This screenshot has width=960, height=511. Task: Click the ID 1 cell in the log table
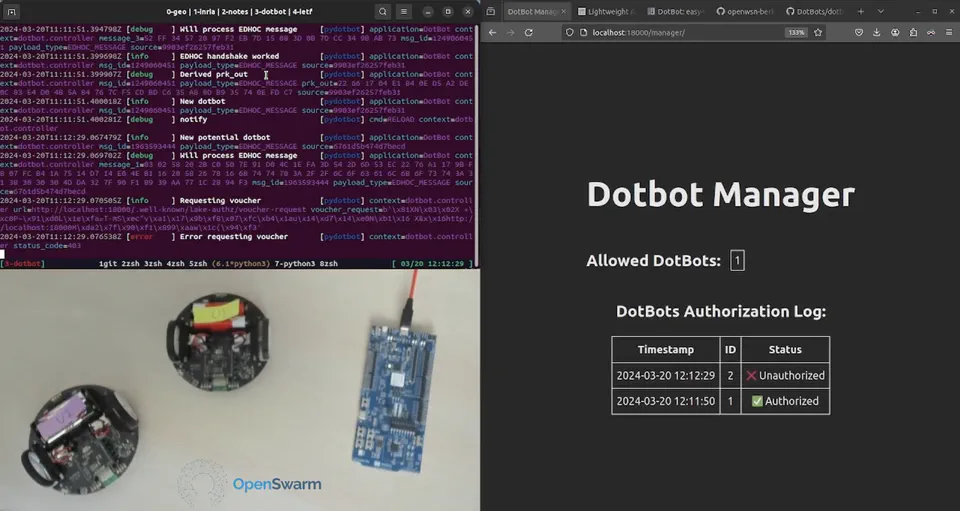point(730,401)
